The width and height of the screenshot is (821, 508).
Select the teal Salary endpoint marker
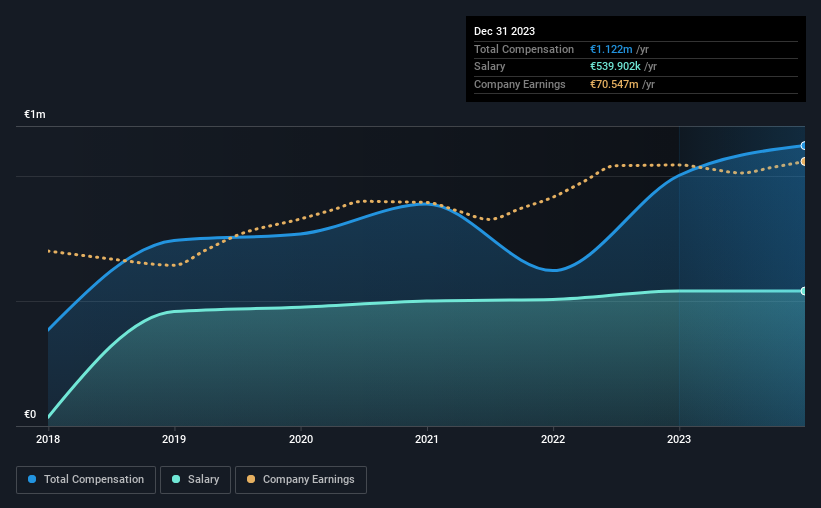click(803, 291)
